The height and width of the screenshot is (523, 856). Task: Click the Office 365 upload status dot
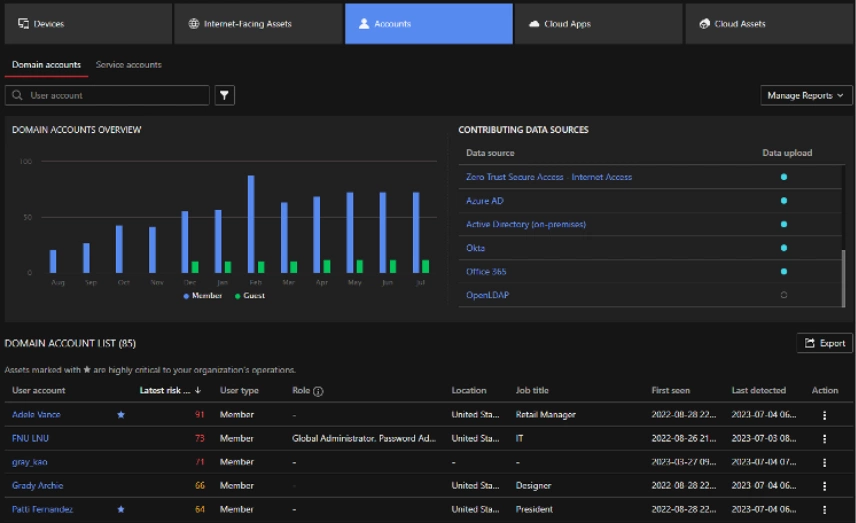(784, 271)
